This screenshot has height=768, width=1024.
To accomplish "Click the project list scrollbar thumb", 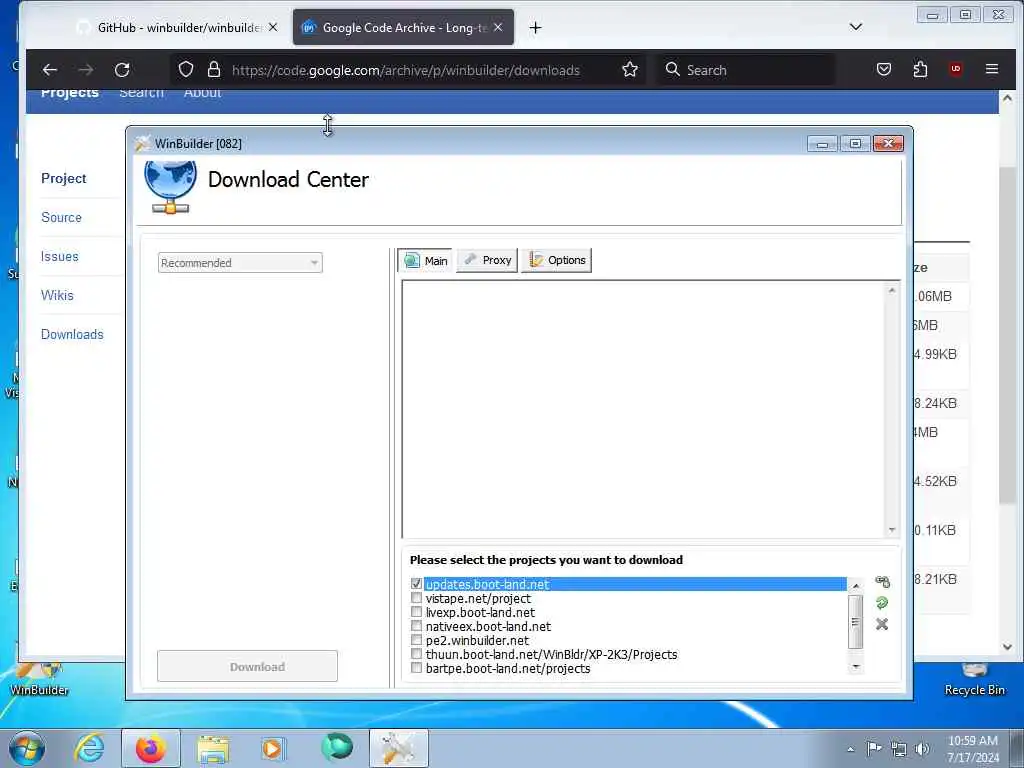I will (856, 622).
